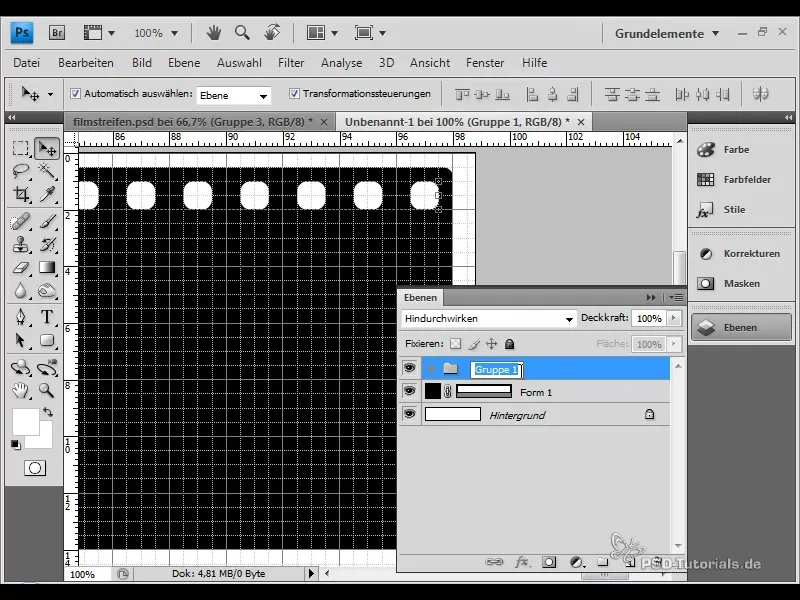Open the Filter menu
Viewport: 800px width, 600px height.
click(291, 63)
